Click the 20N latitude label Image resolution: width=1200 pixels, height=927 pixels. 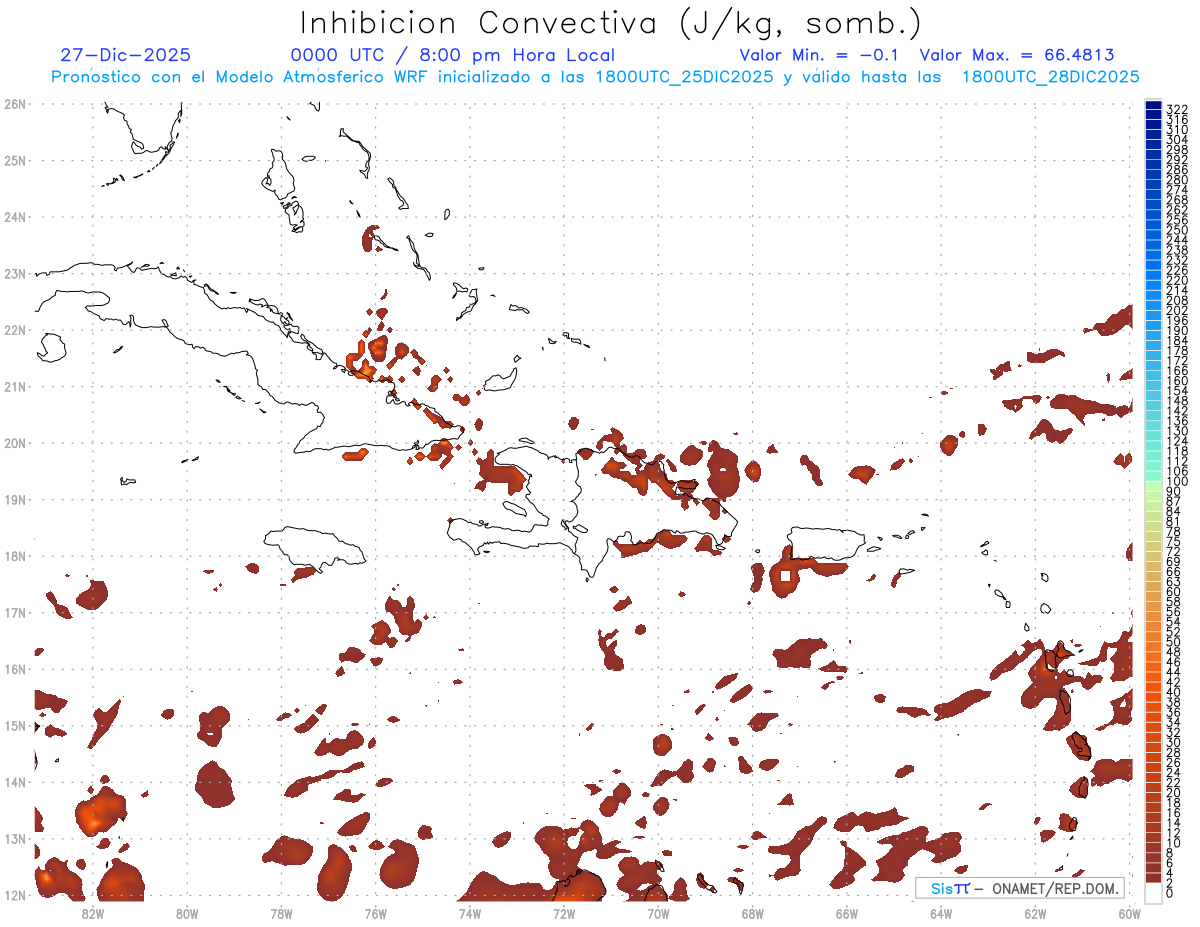[x=14, y=443]
